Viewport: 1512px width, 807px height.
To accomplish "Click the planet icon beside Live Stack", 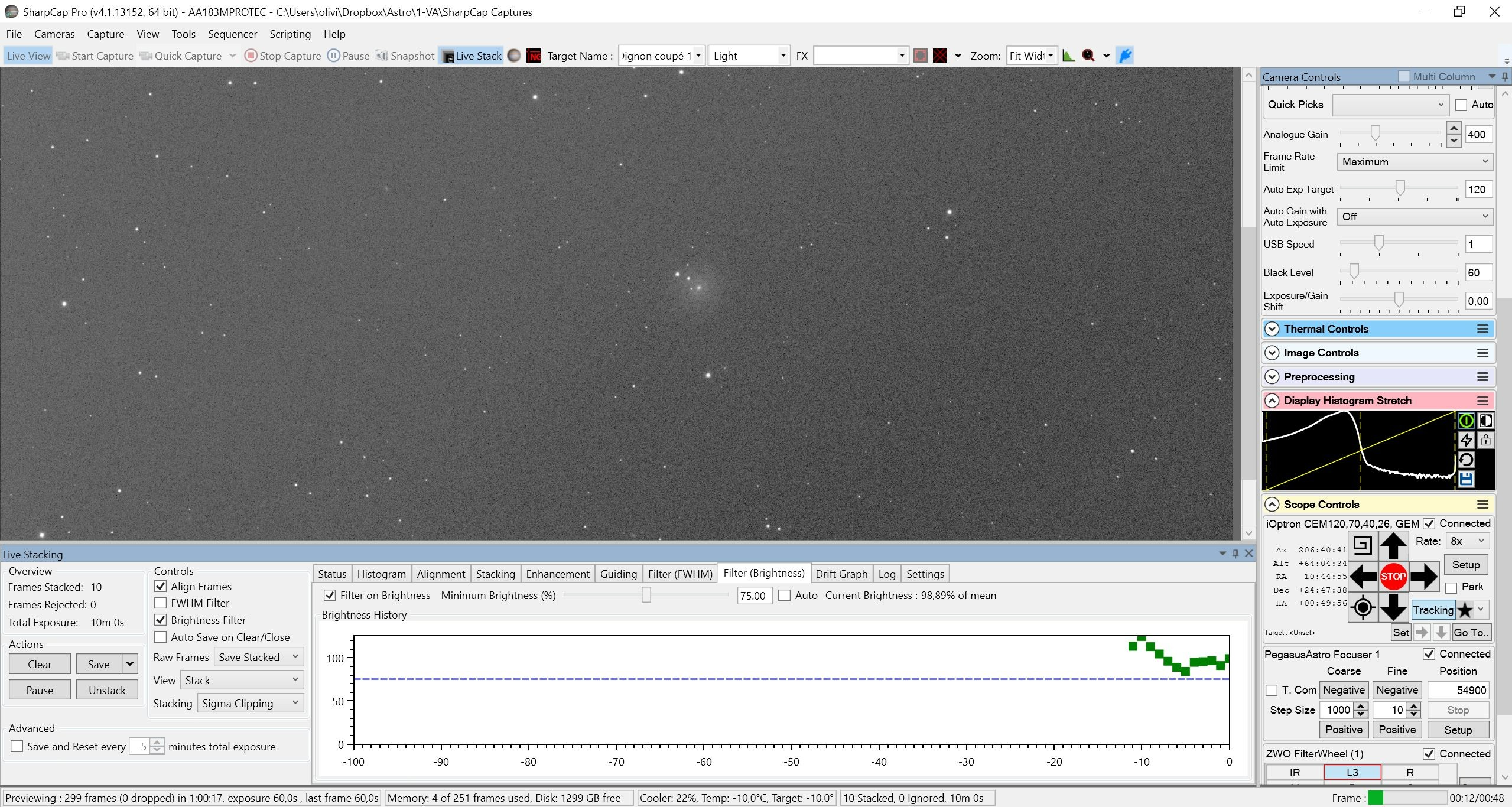I will click(514, 56).
